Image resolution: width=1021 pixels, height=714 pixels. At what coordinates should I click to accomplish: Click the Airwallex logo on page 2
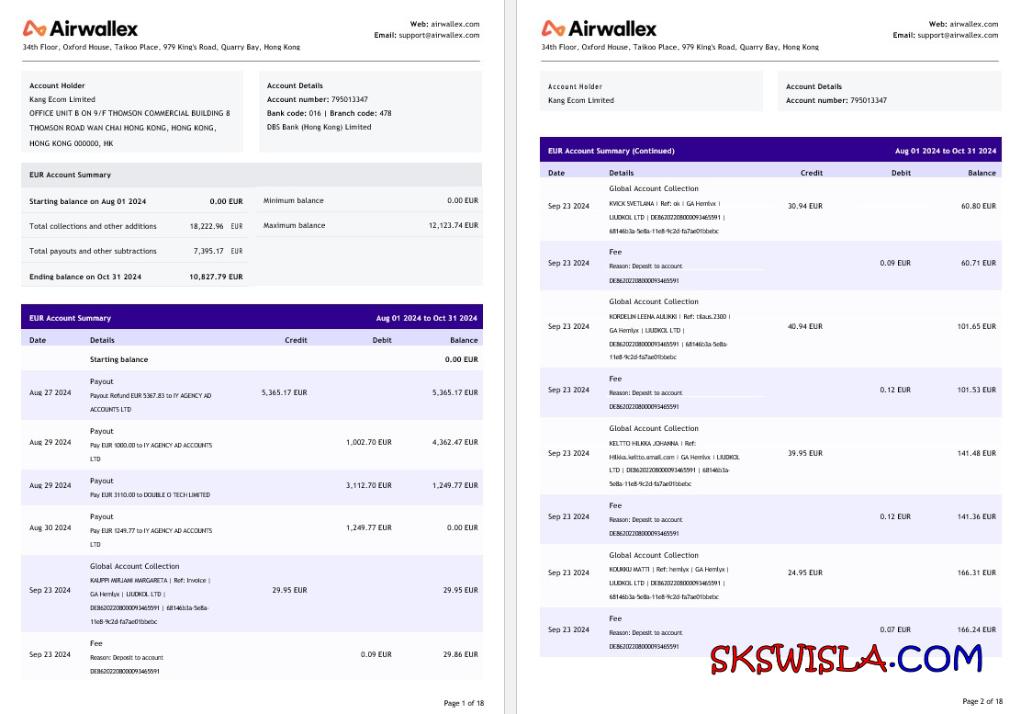point(599,28)
